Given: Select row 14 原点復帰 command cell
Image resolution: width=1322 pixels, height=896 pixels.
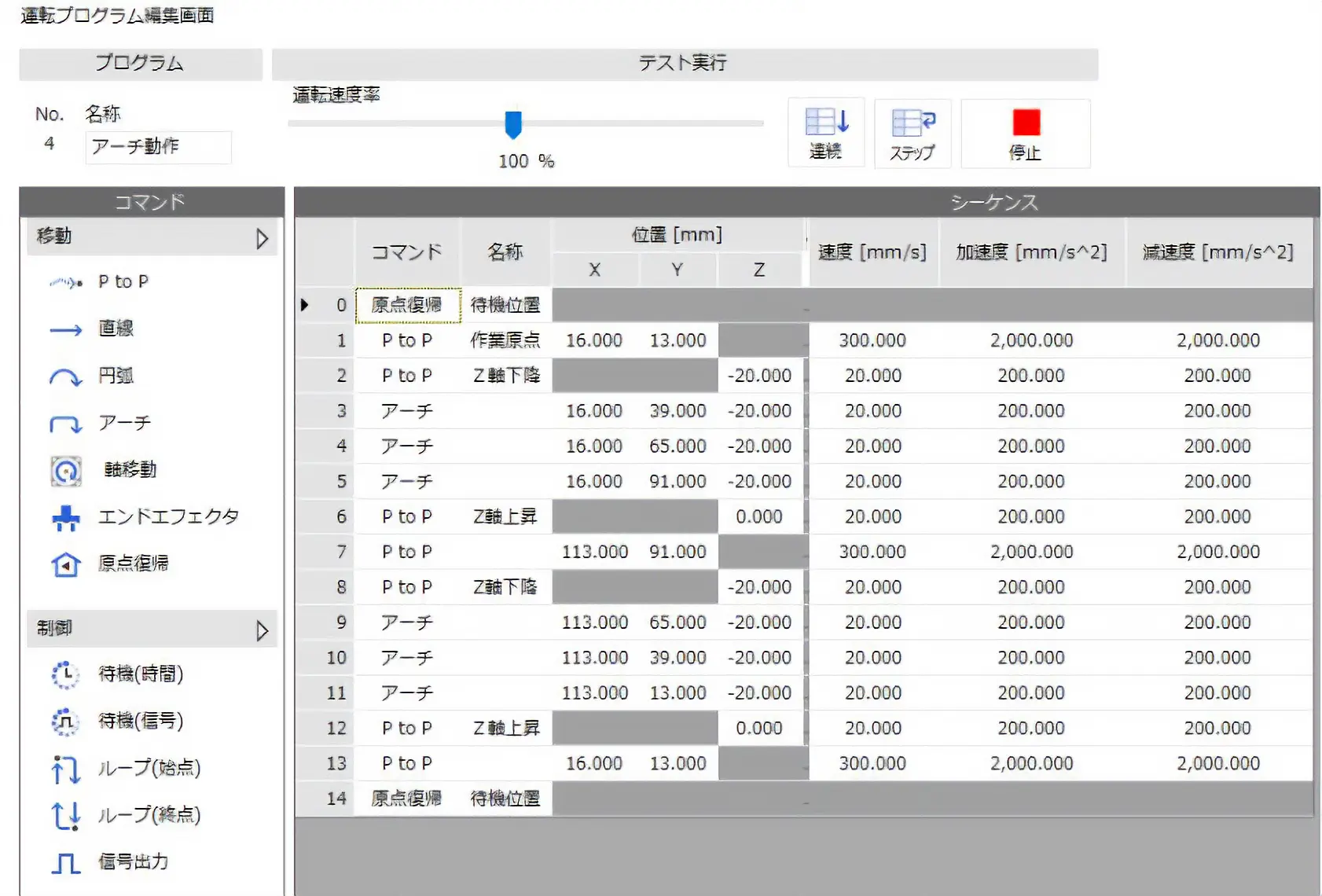Looking at the screenshot, I should 408,799.
